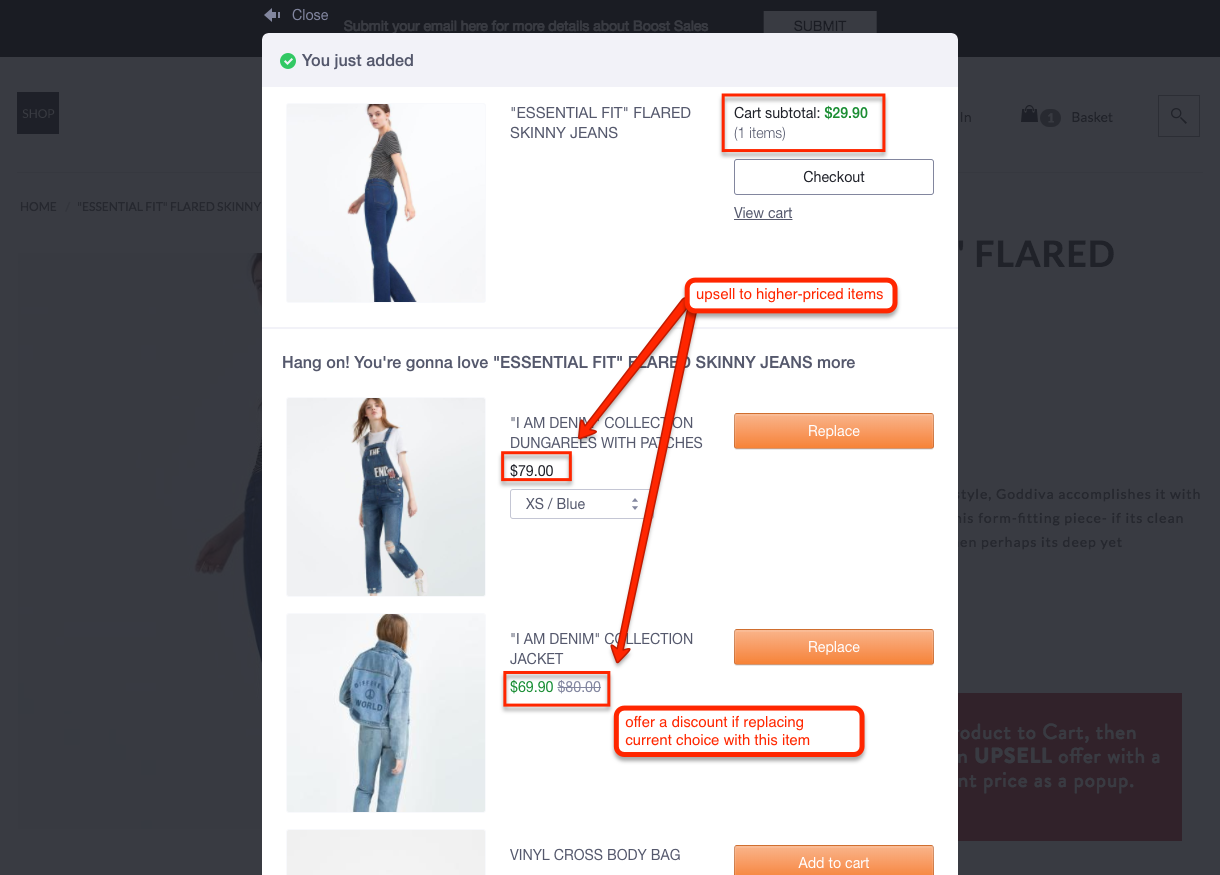Click the Checkout button
The height and width of the screenshot is (875, 1220).
click(834, 177)
